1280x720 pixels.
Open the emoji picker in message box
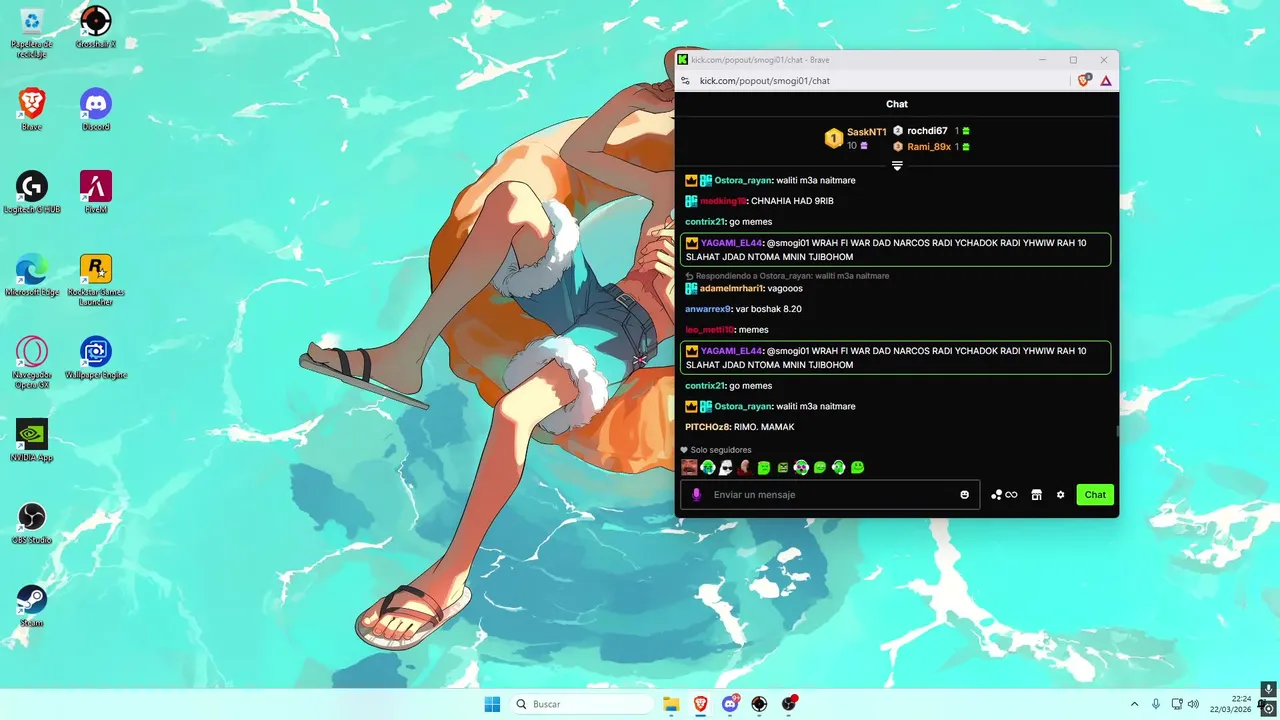pos(964,495)
